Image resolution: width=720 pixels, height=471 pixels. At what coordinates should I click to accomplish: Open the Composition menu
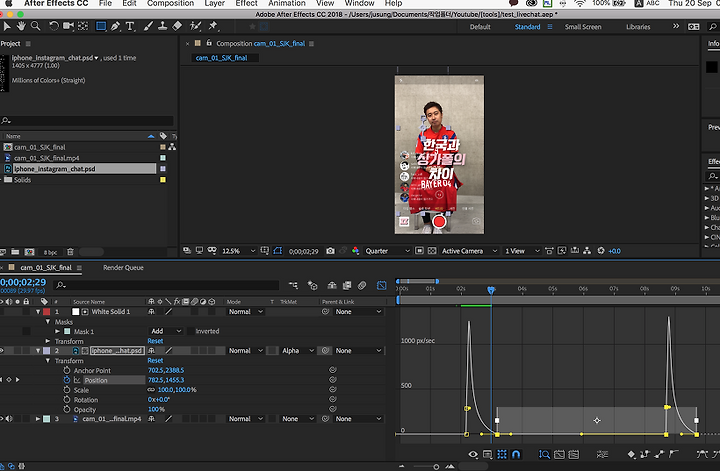(x=170, y=3)
